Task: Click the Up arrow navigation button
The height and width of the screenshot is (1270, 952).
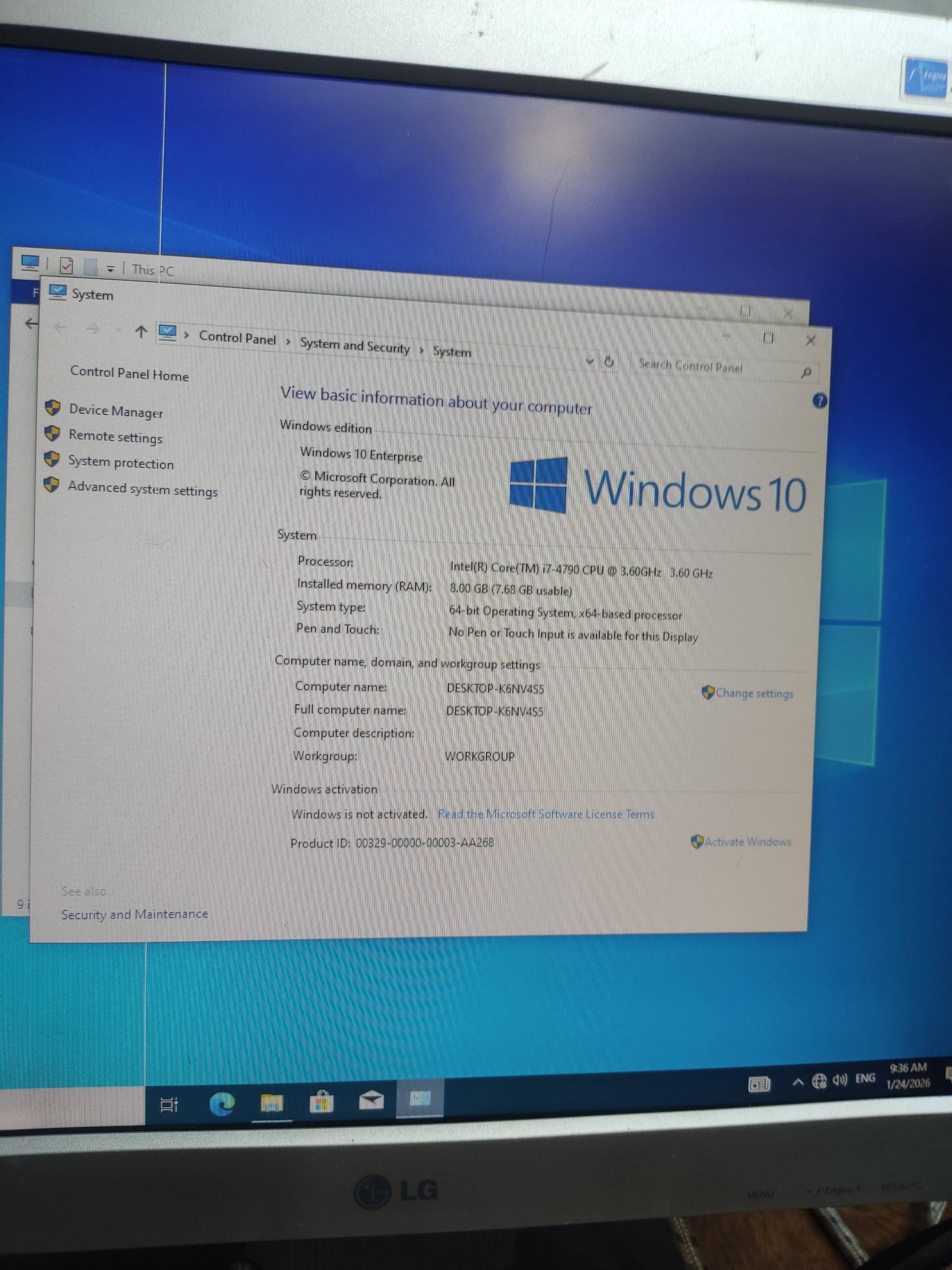Action: [x=141, y=331]
